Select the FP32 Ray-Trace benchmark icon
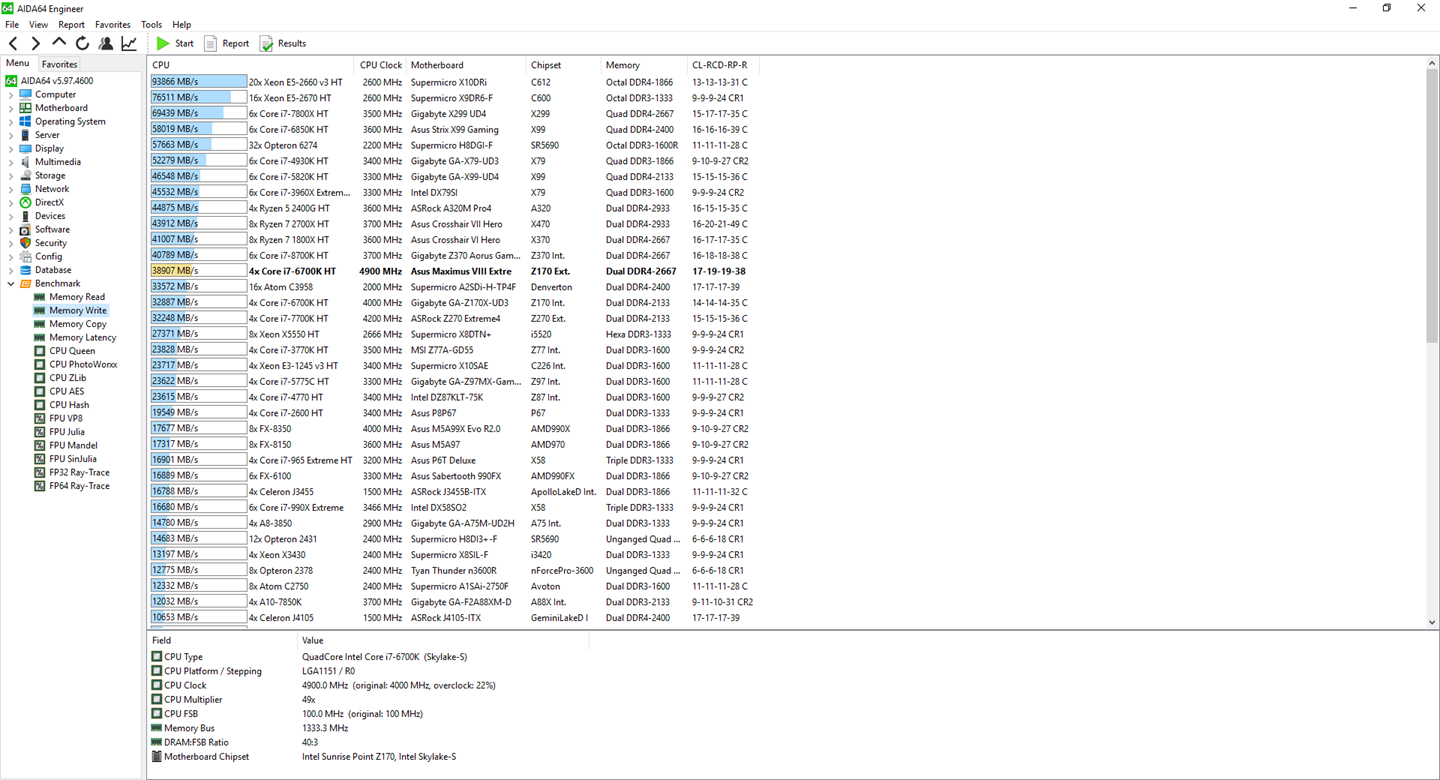 click(40, 473)
